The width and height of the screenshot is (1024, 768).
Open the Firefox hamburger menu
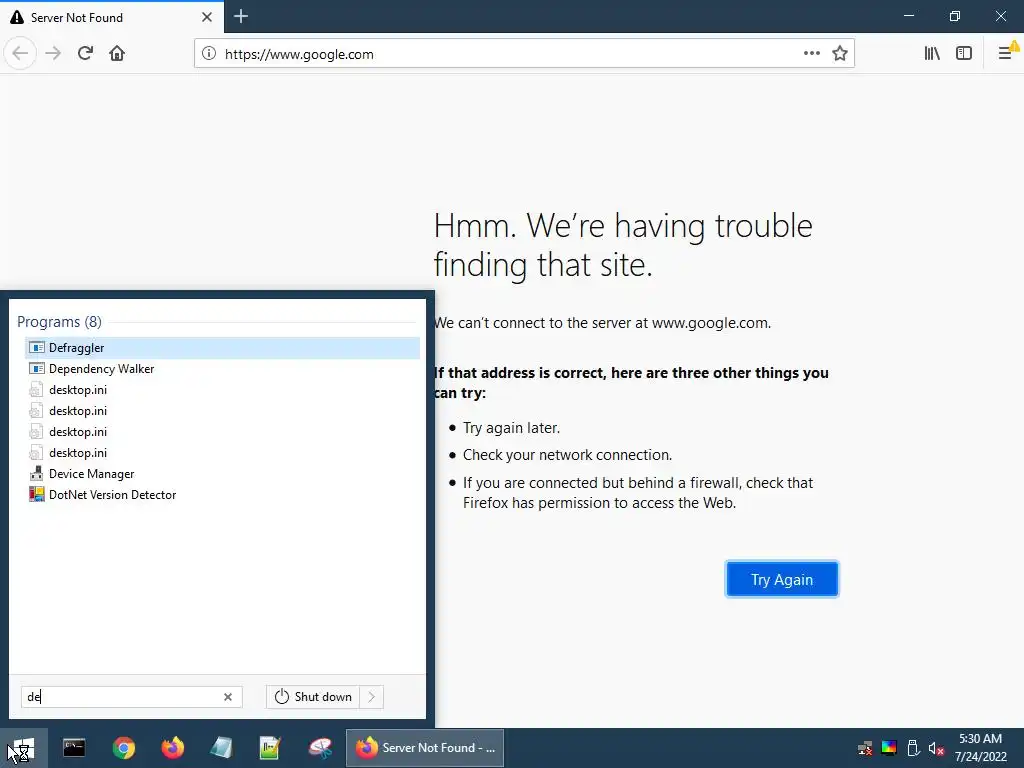pos(1006,54)
